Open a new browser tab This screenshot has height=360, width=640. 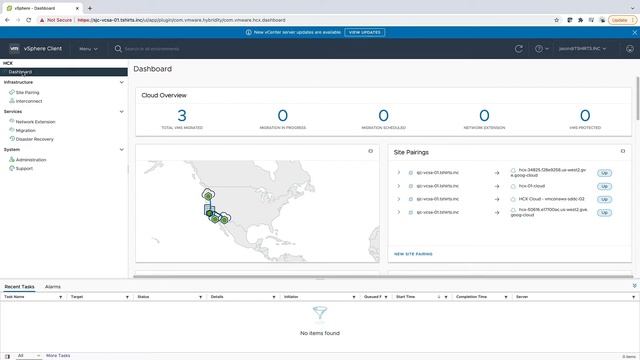click(x=90, y=8)
